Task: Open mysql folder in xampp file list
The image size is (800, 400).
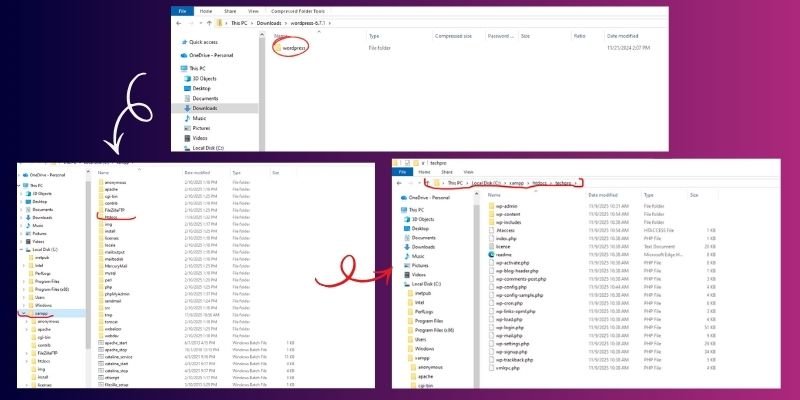Action: tap(107, 273)
